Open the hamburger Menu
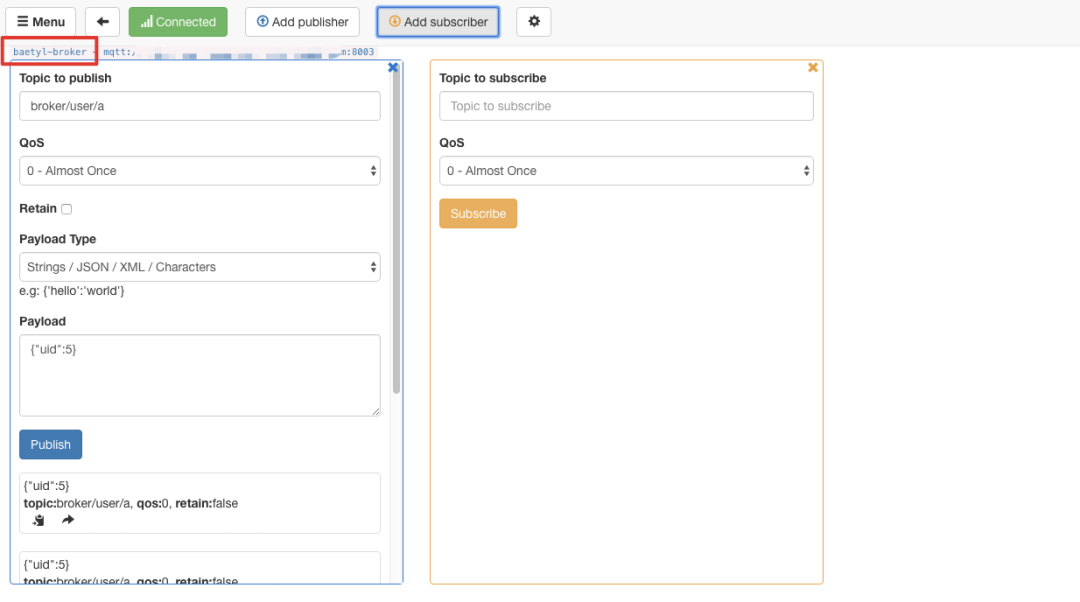 click(41, 22)
